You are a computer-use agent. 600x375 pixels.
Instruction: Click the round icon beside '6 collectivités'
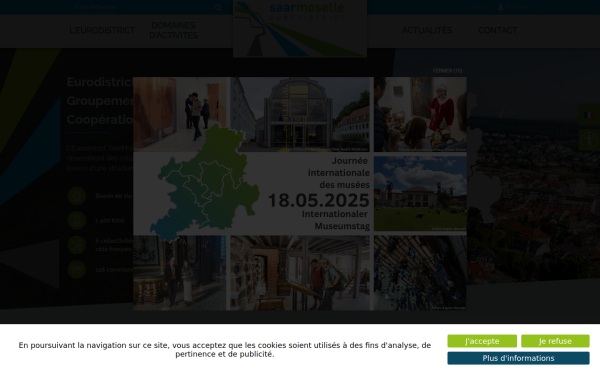coord(77,245)
